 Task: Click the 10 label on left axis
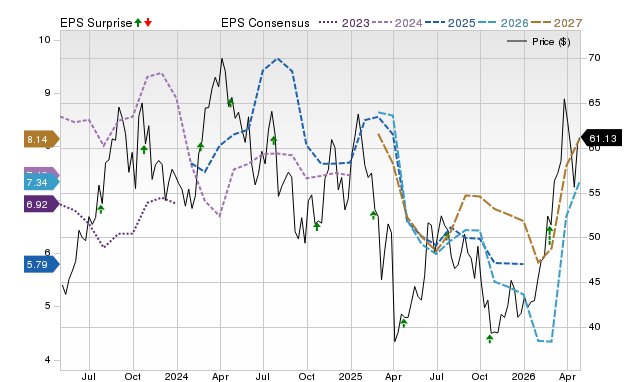[45, 40]
